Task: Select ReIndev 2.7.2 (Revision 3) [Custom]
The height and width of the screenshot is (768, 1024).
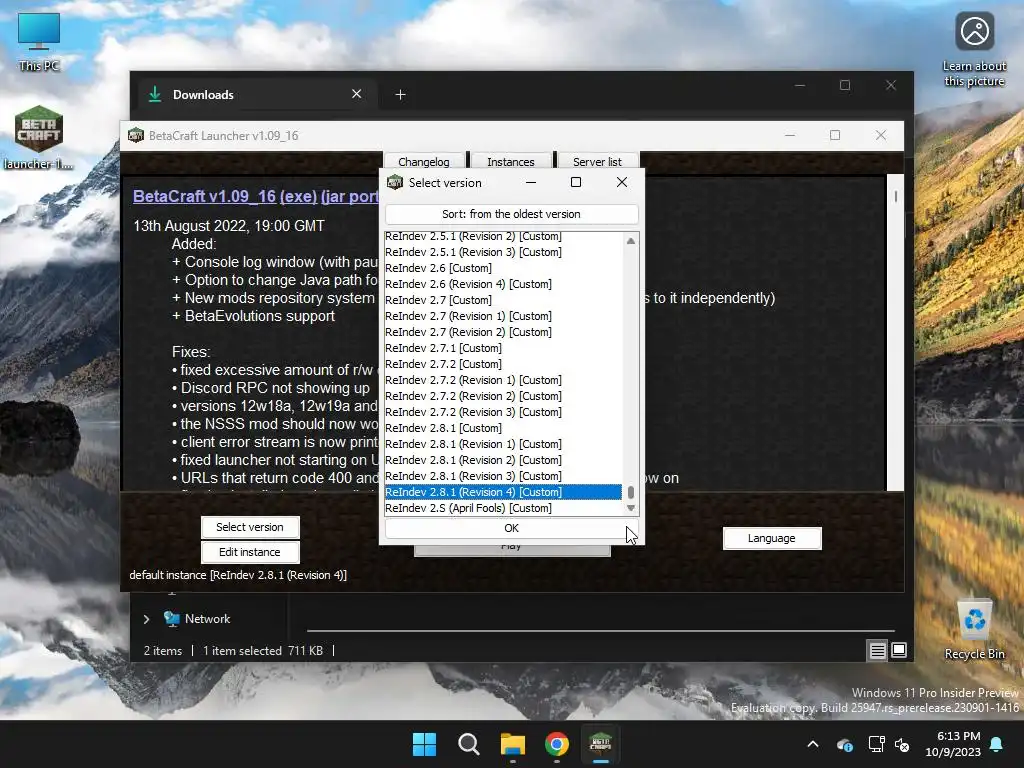Action: click(x=503, y=412)
